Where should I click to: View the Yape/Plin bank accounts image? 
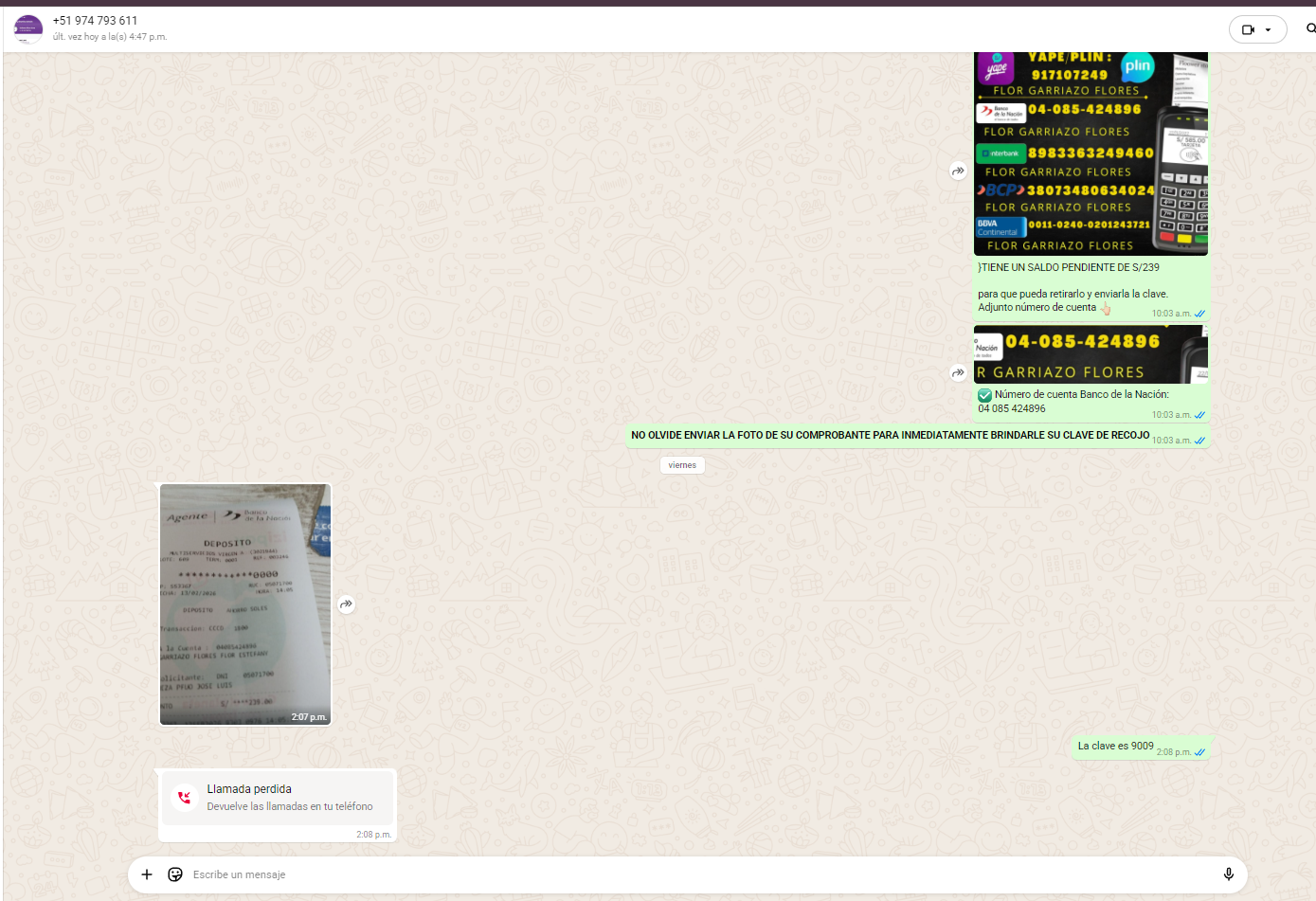point(1091,153)
